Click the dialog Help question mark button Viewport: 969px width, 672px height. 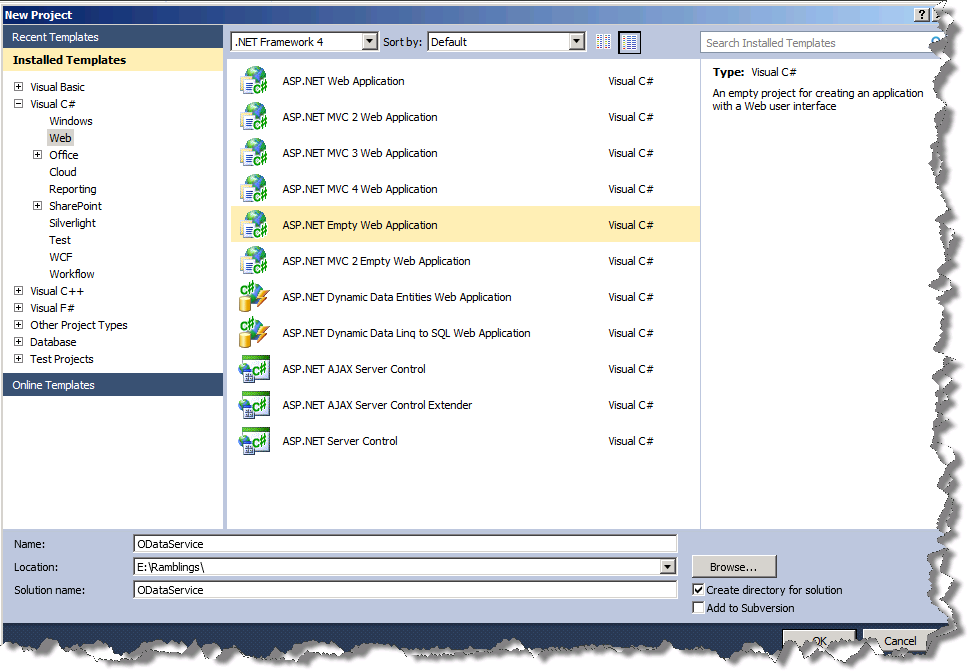(x=921, y=14)
